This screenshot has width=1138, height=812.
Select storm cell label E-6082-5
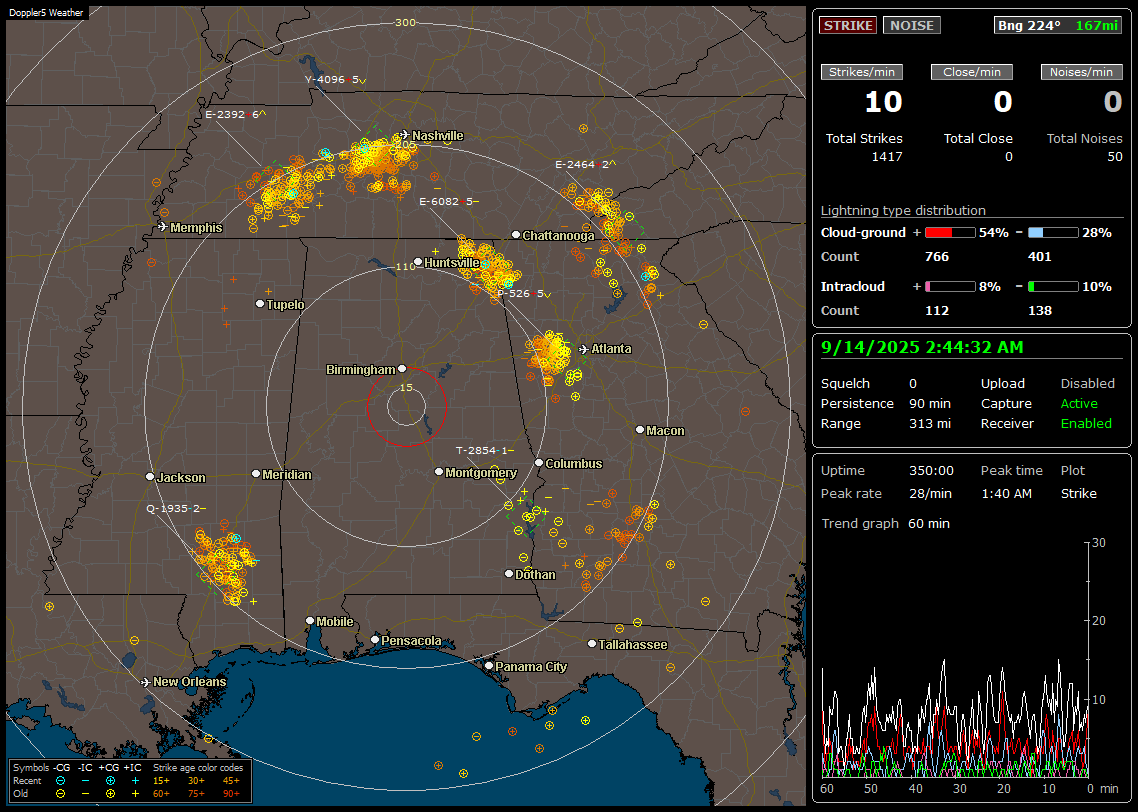(x=449, y=201)
